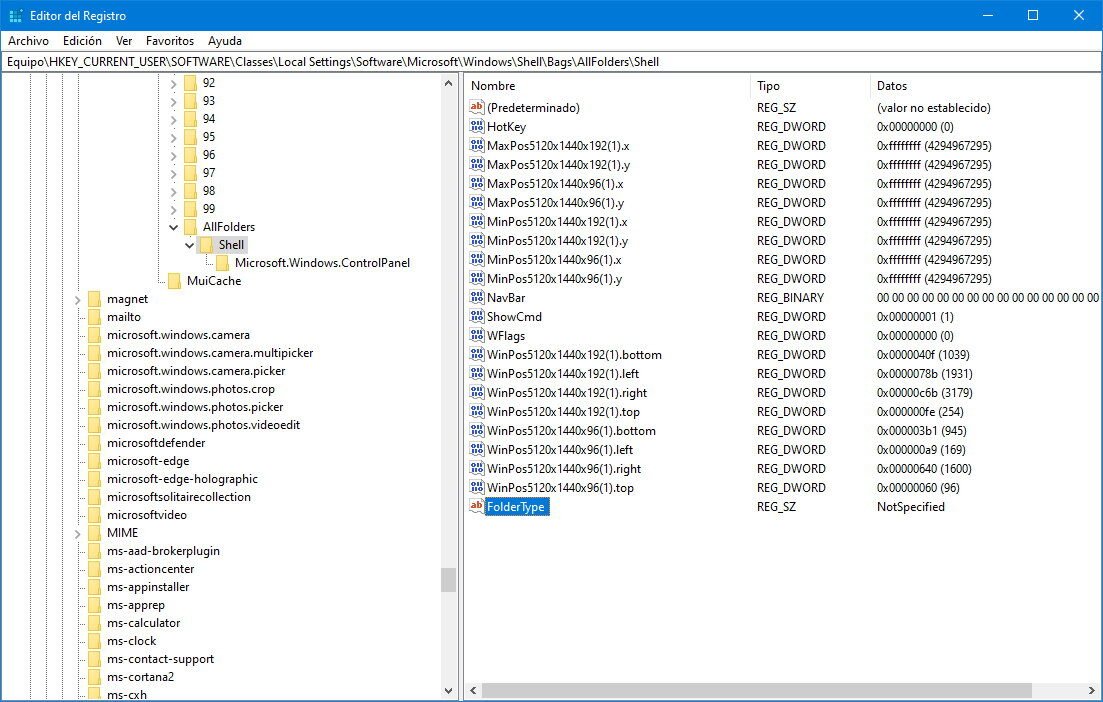Click the folder icon of microsoft-edge key
Image resolution: width=1103 pixels, height=702 pixels.
tap(95, 461)
